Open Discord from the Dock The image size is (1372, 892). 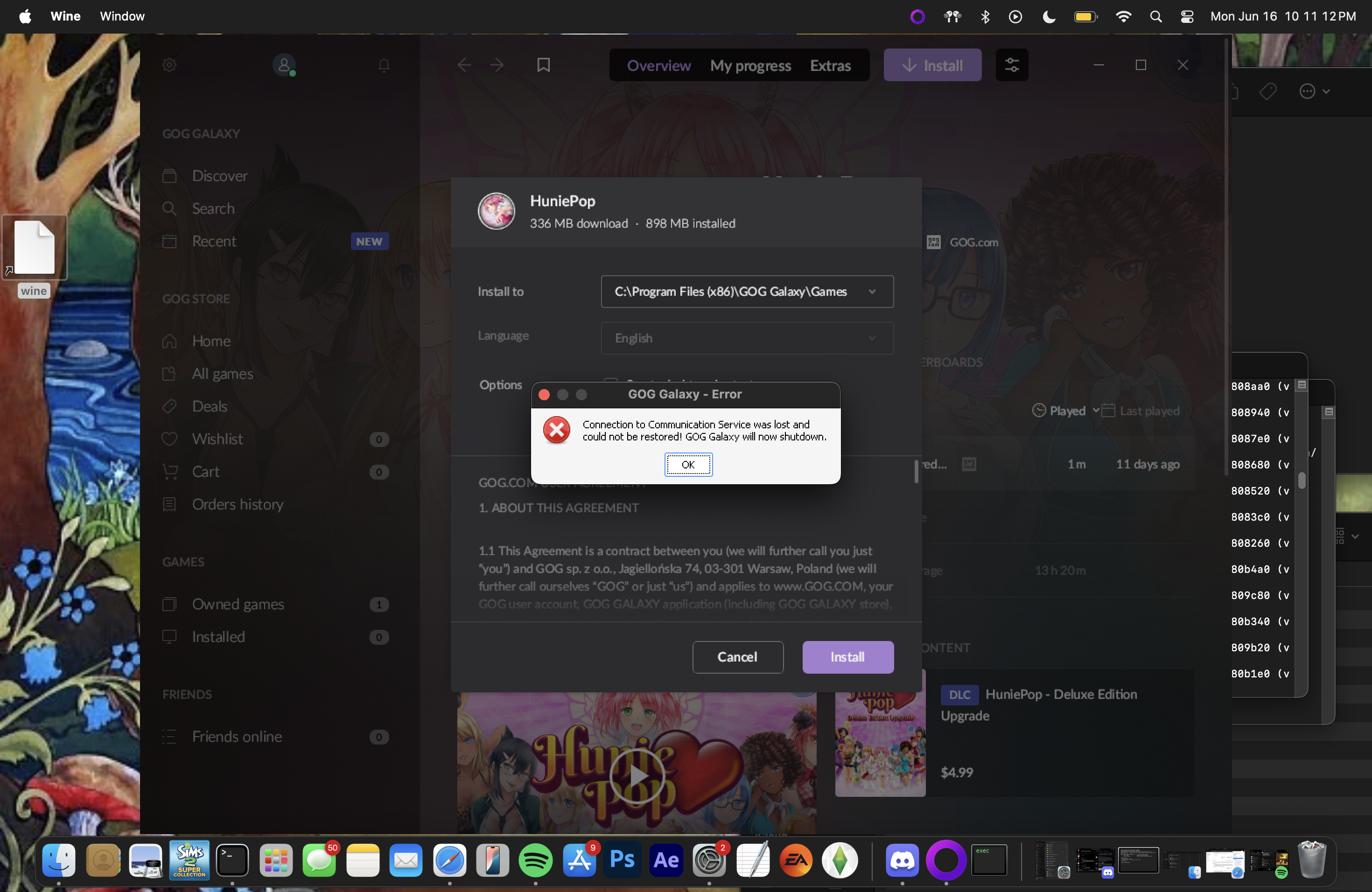point(902,860)
